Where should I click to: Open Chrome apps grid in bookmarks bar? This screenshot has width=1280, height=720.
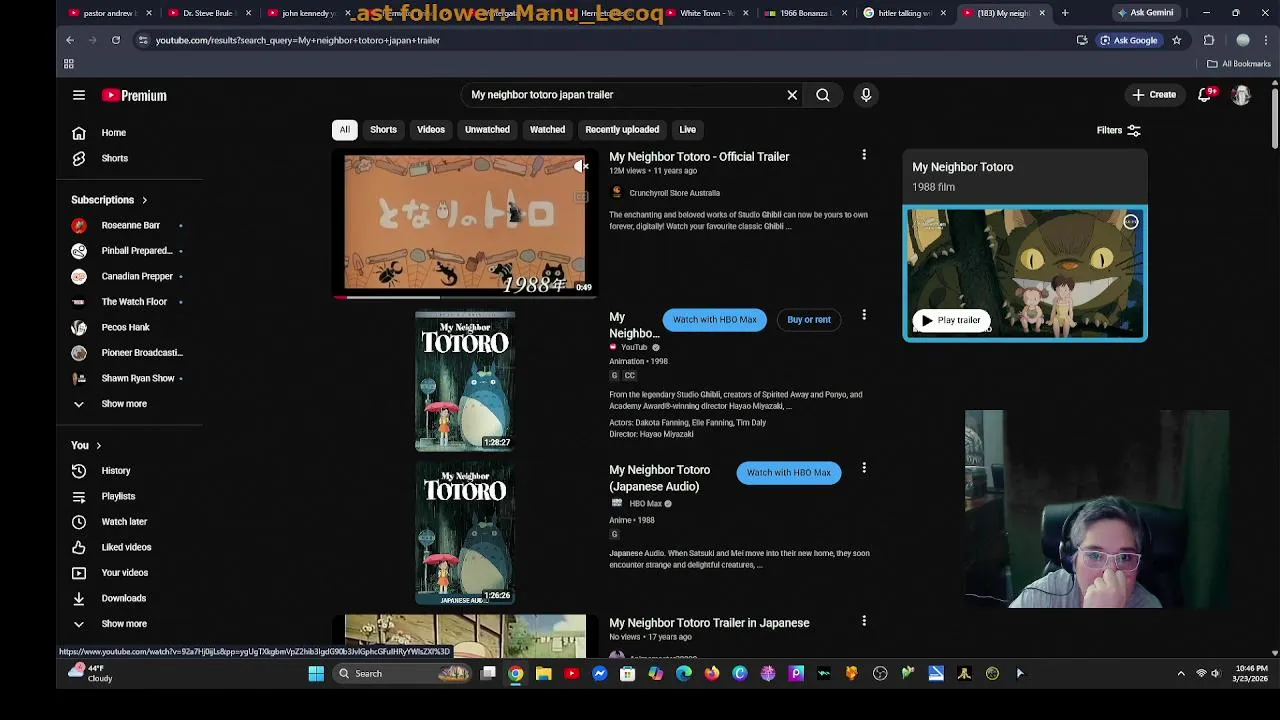pos(69,64)
